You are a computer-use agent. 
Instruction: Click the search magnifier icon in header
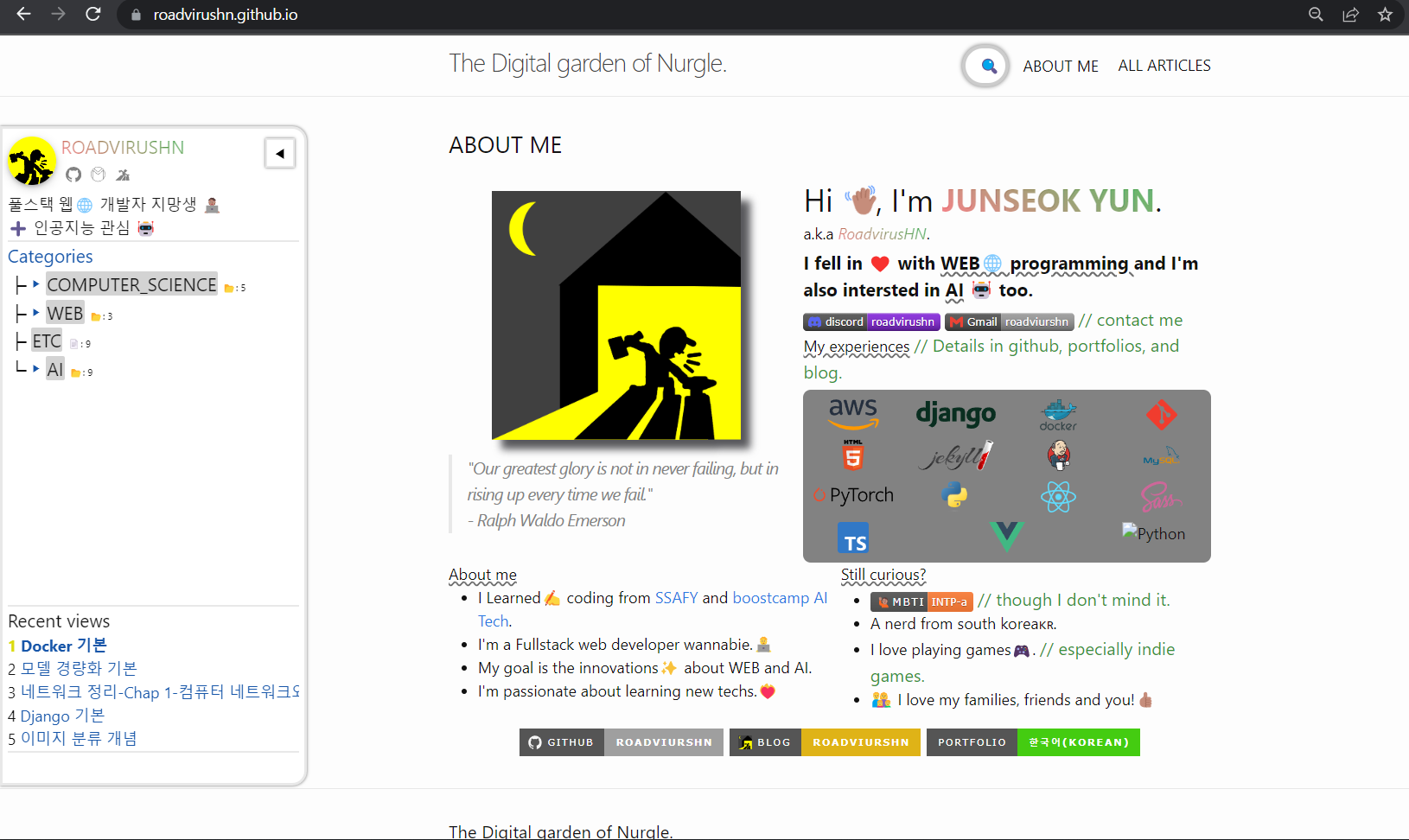pyautogui.click(x=988, y=66)
